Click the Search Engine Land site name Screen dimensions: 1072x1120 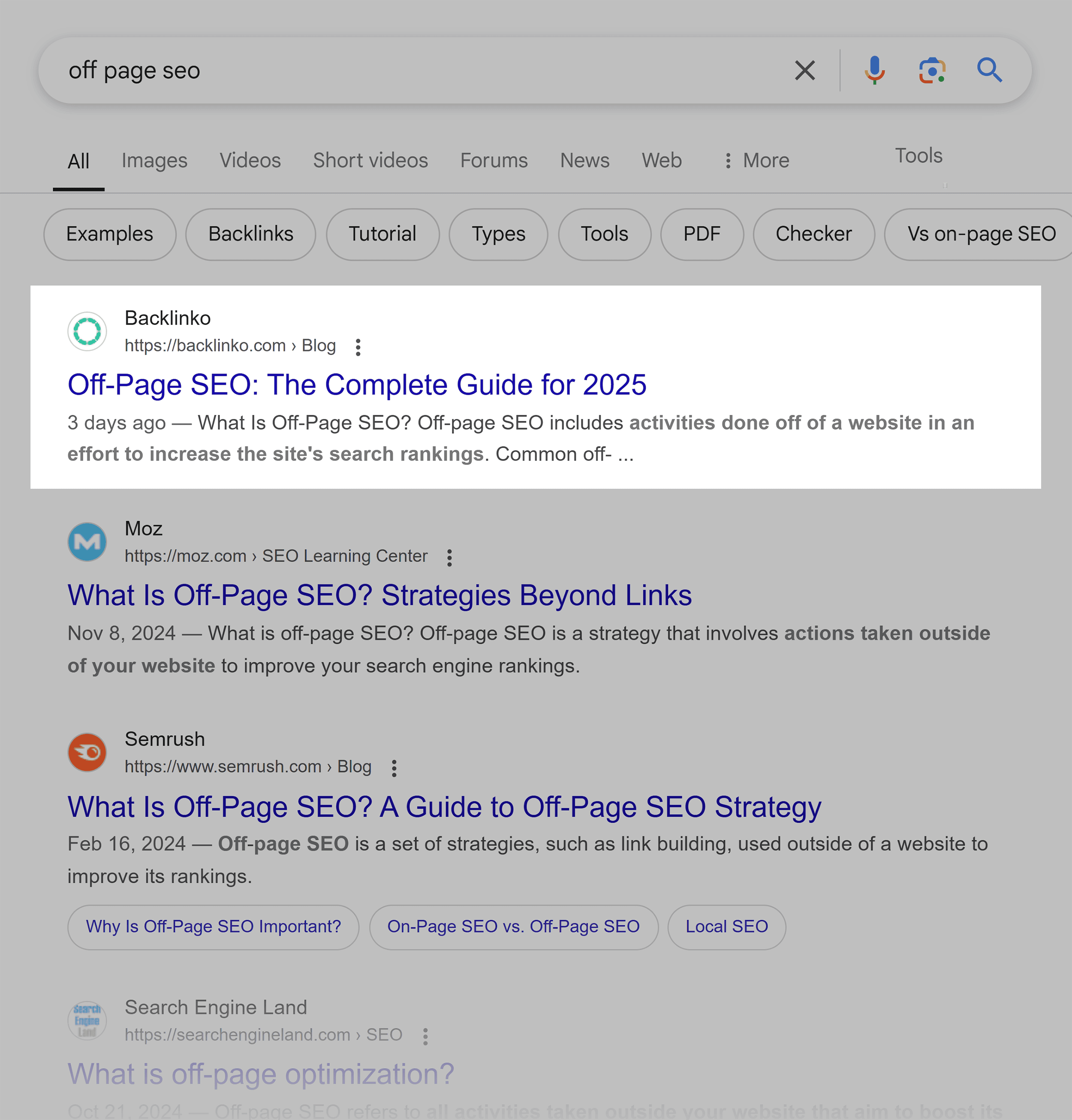tap(216, 1008)
